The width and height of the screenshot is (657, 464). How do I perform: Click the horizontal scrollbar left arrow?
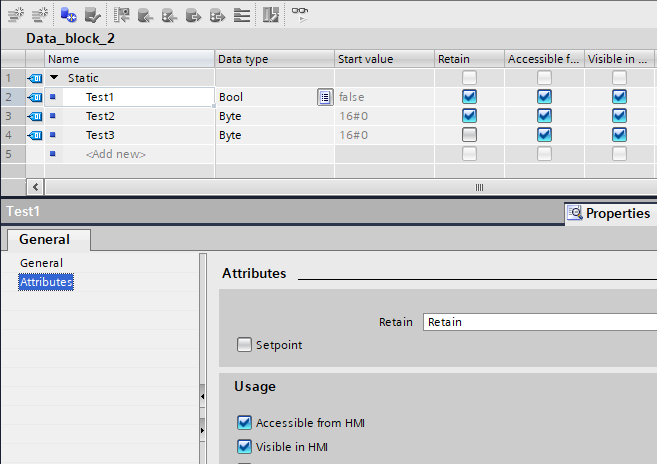tap(36, 187)
